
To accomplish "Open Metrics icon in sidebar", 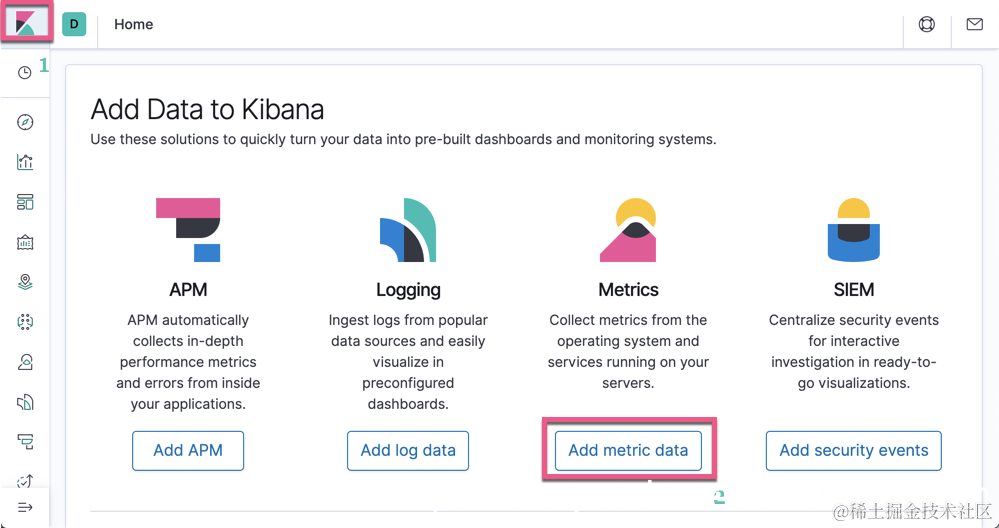I will 25,362.
